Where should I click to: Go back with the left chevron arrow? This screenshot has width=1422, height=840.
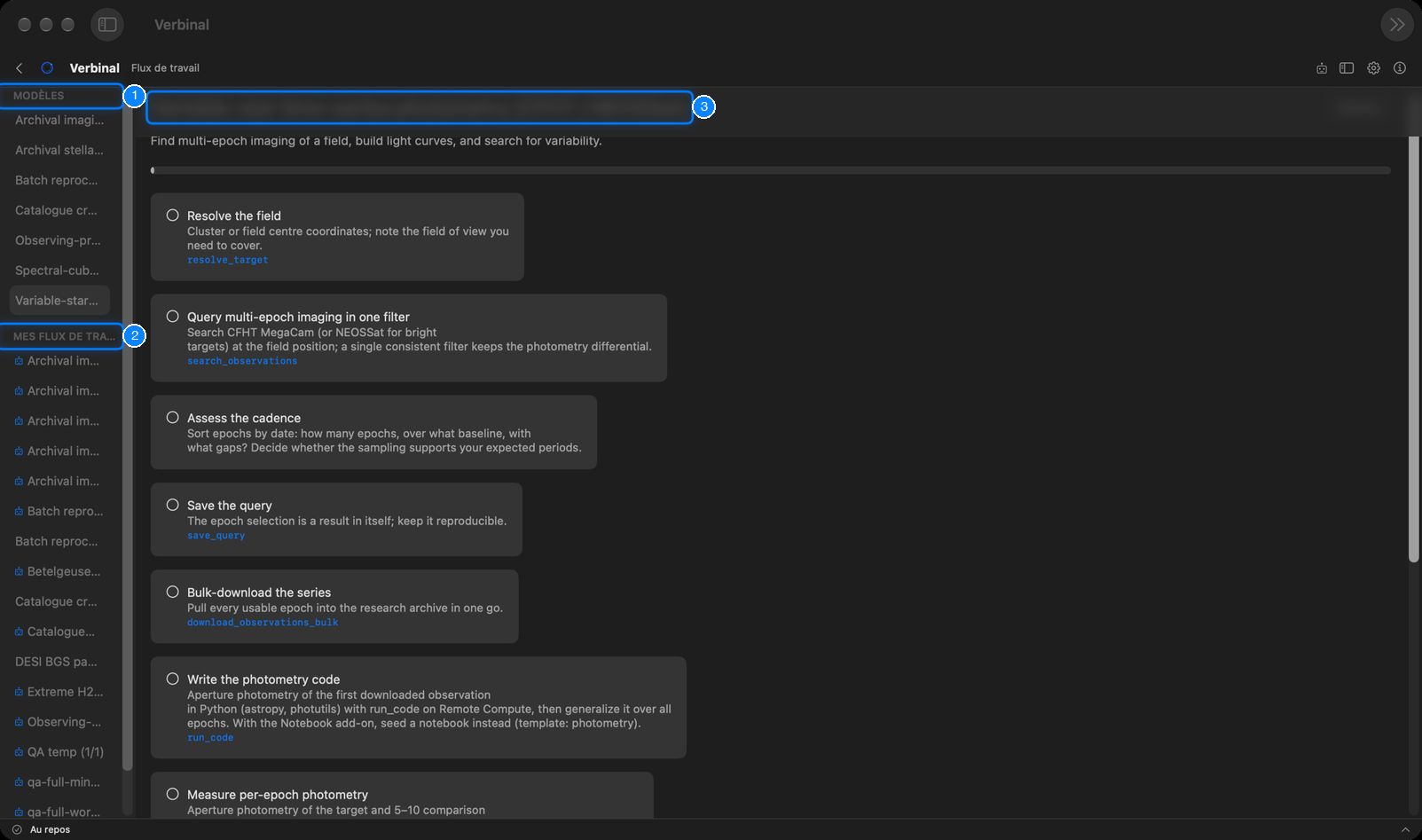tap(20, 68)
